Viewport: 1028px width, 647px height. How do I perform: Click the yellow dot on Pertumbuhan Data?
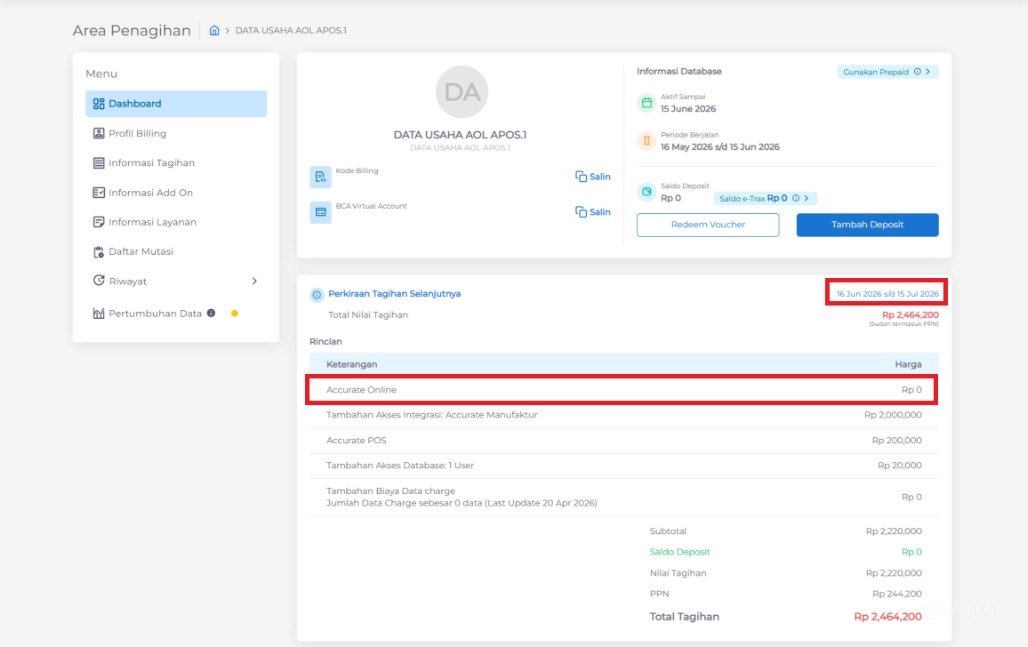[235, 313]
